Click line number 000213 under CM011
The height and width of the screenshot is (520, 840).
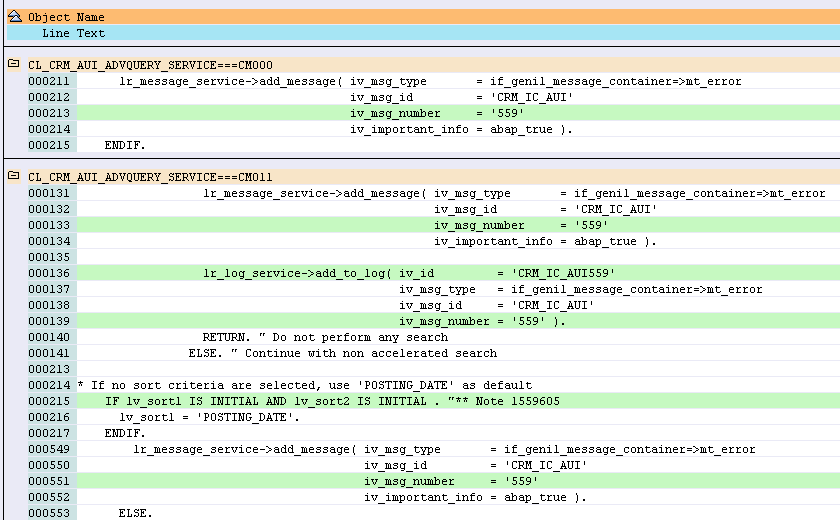coord(49,369)
